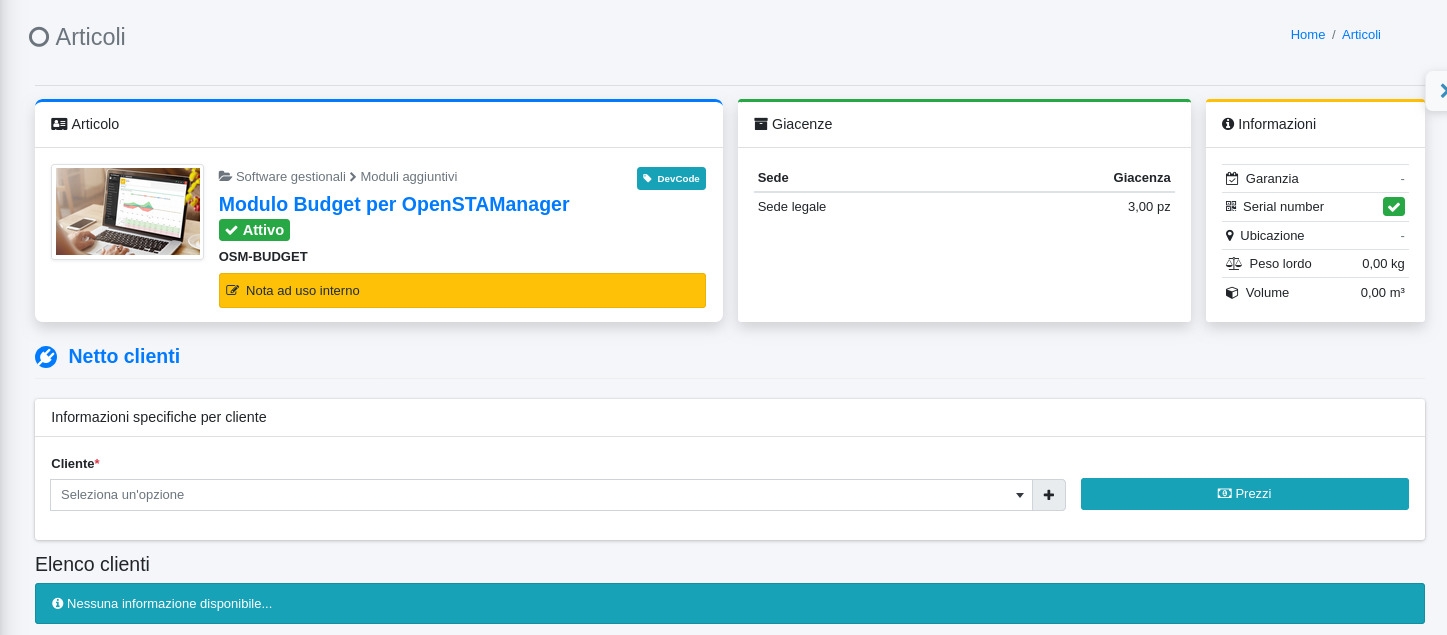Open Articoli breadcrumb link
Image resolution: width=1447 pixels, height=635 pixels.
1361,35
